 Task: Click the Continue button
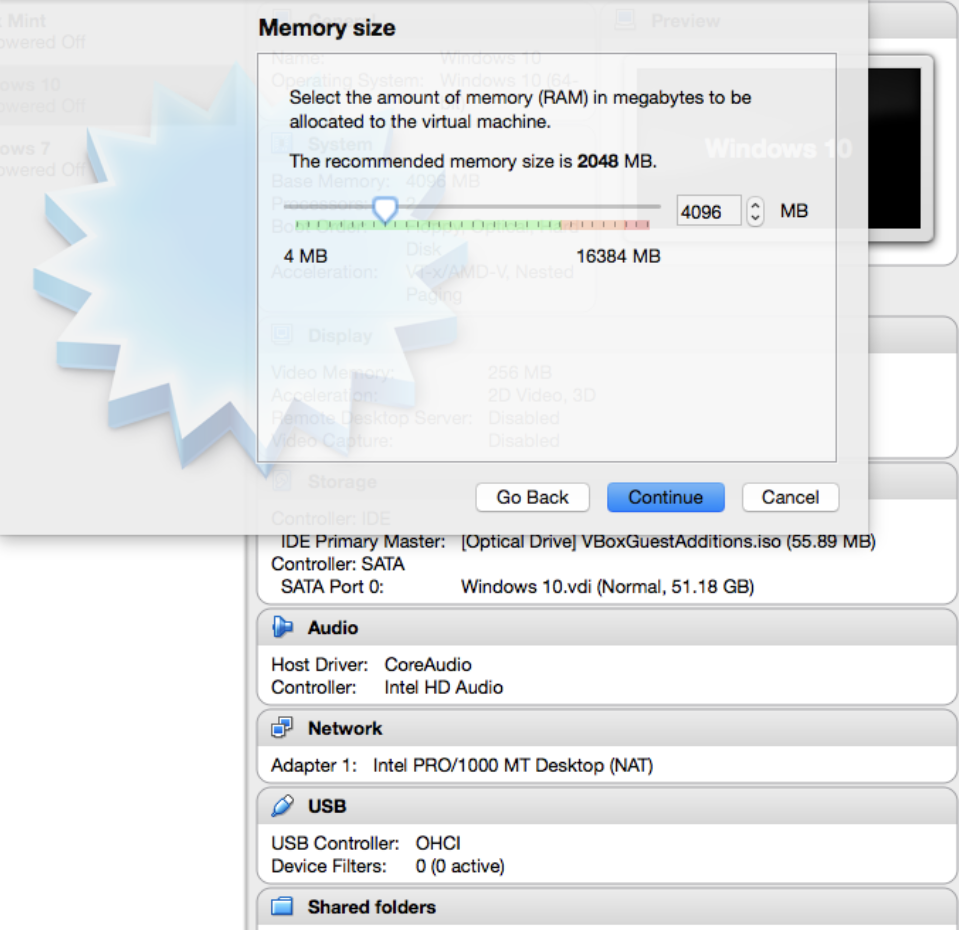coord(665,497)
